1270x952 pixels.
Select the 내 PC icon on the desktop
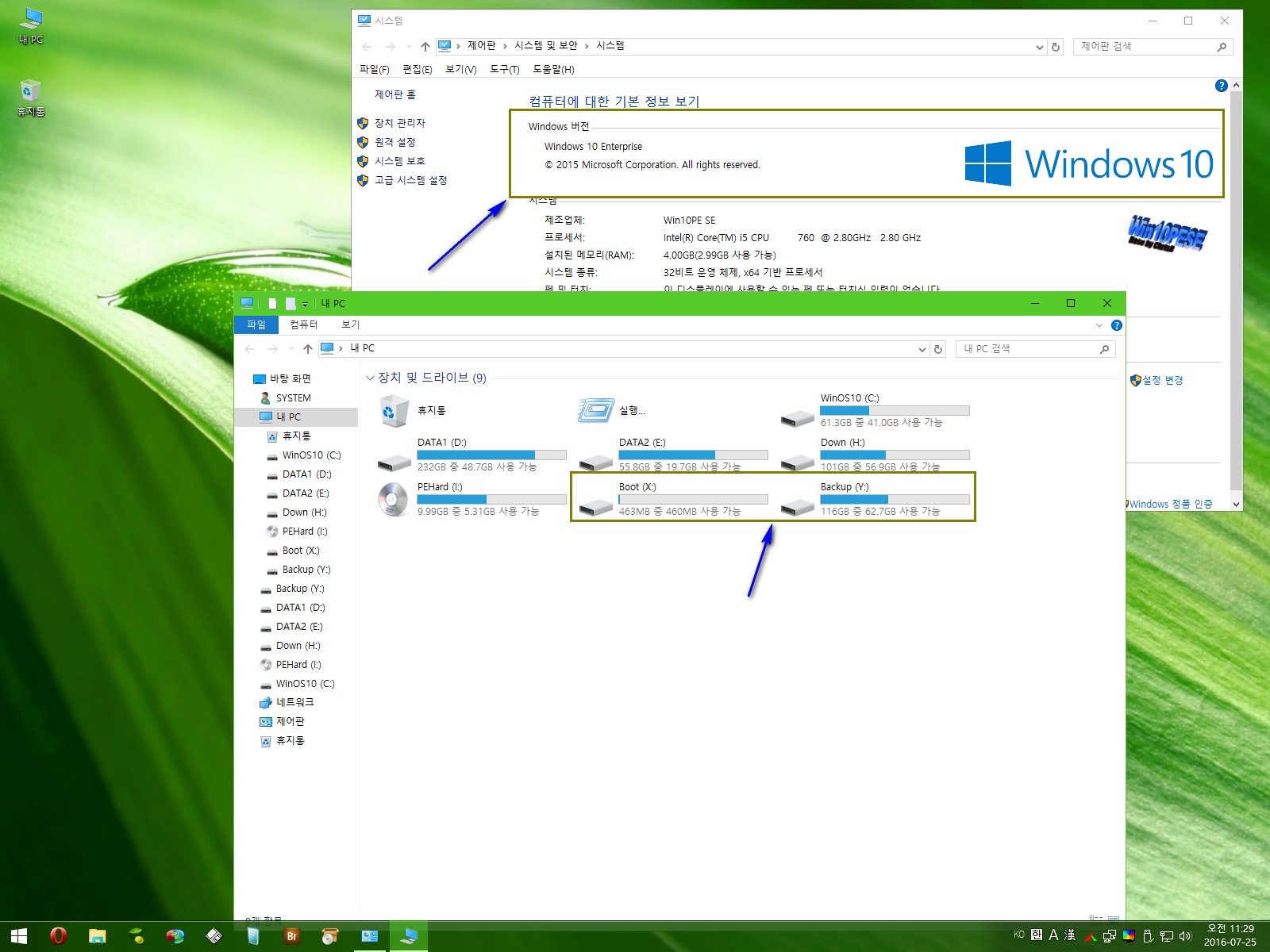pos(31,25)
